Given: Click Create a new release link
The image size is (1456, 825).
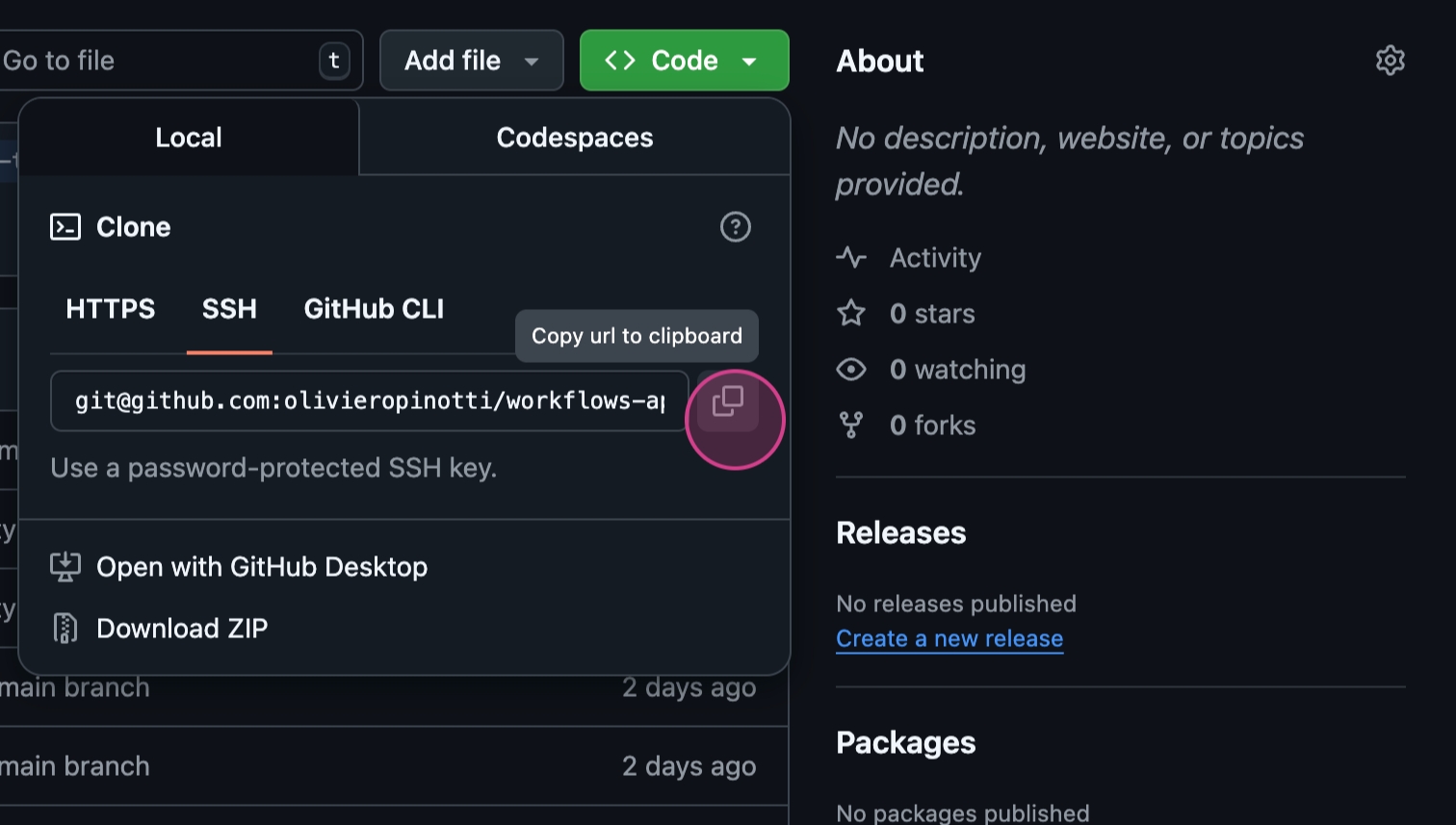Looking at the screenshot, I should click(x=949, y=639).
